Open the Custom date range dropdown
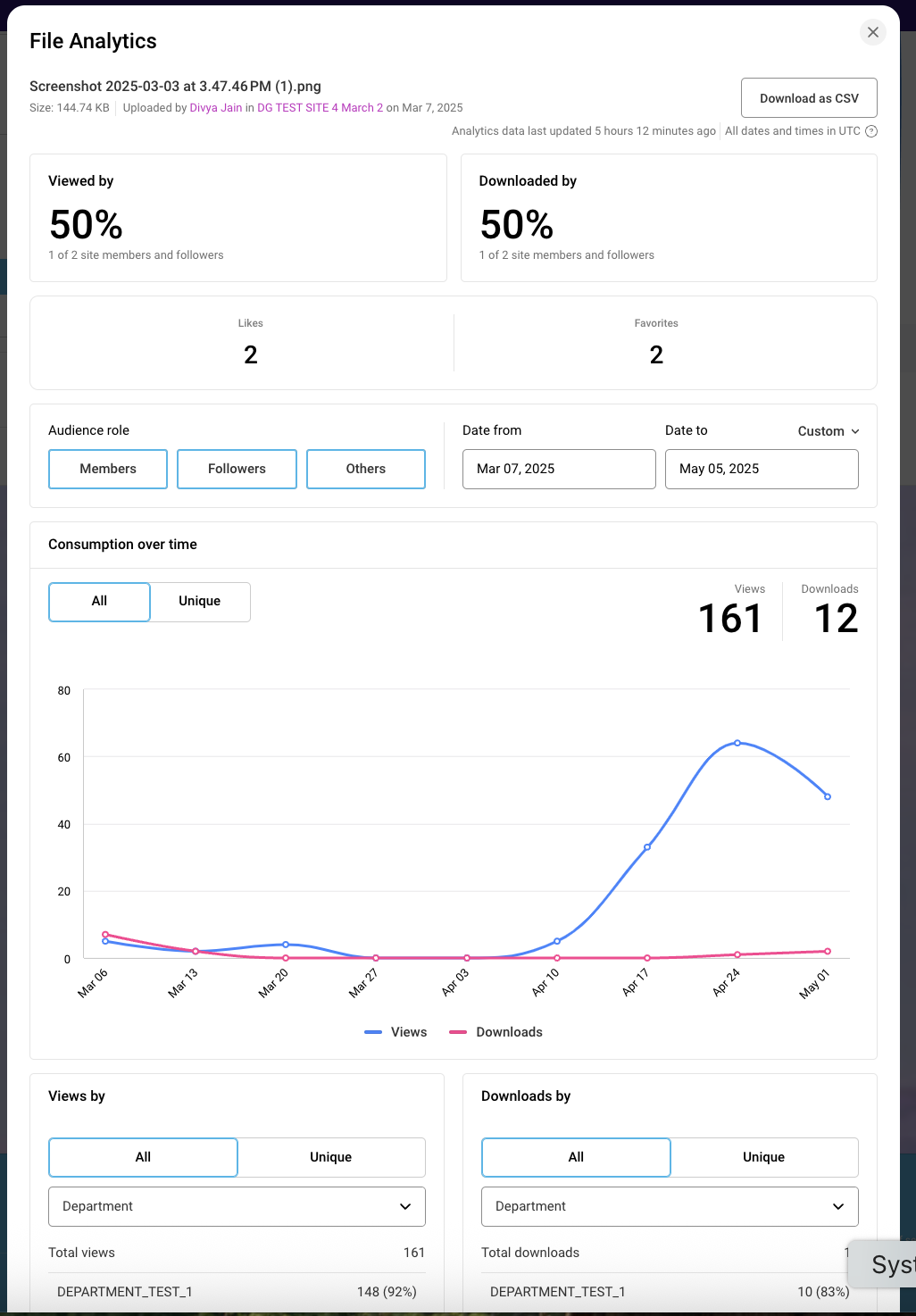This screenshot has height=1316, width=916. [x=827, y=430]
